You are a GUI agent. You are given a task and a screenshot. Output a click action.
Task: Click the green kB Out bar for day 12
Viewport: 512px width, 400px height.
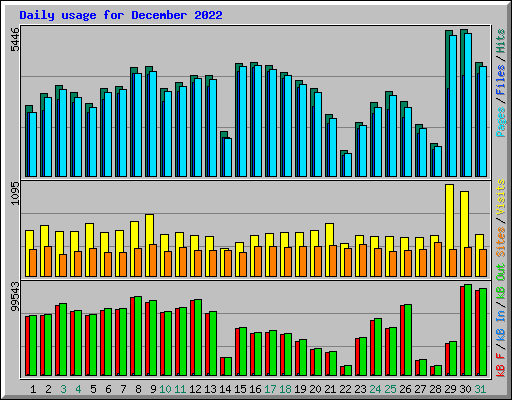(x=198, y=338)
